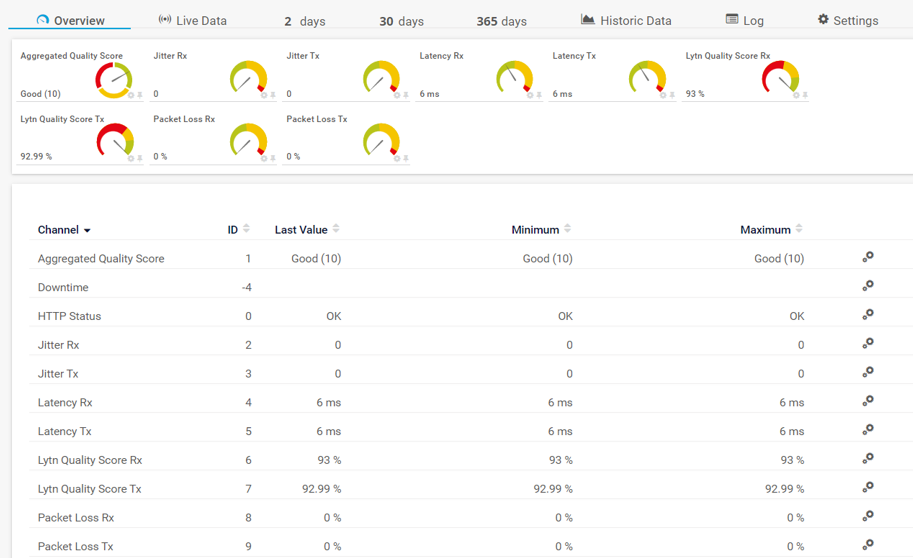Screen dimensions: 913x558
Task: Click the small arrow icon under Latency Rx gauge
Action: (x=539, y=95)
